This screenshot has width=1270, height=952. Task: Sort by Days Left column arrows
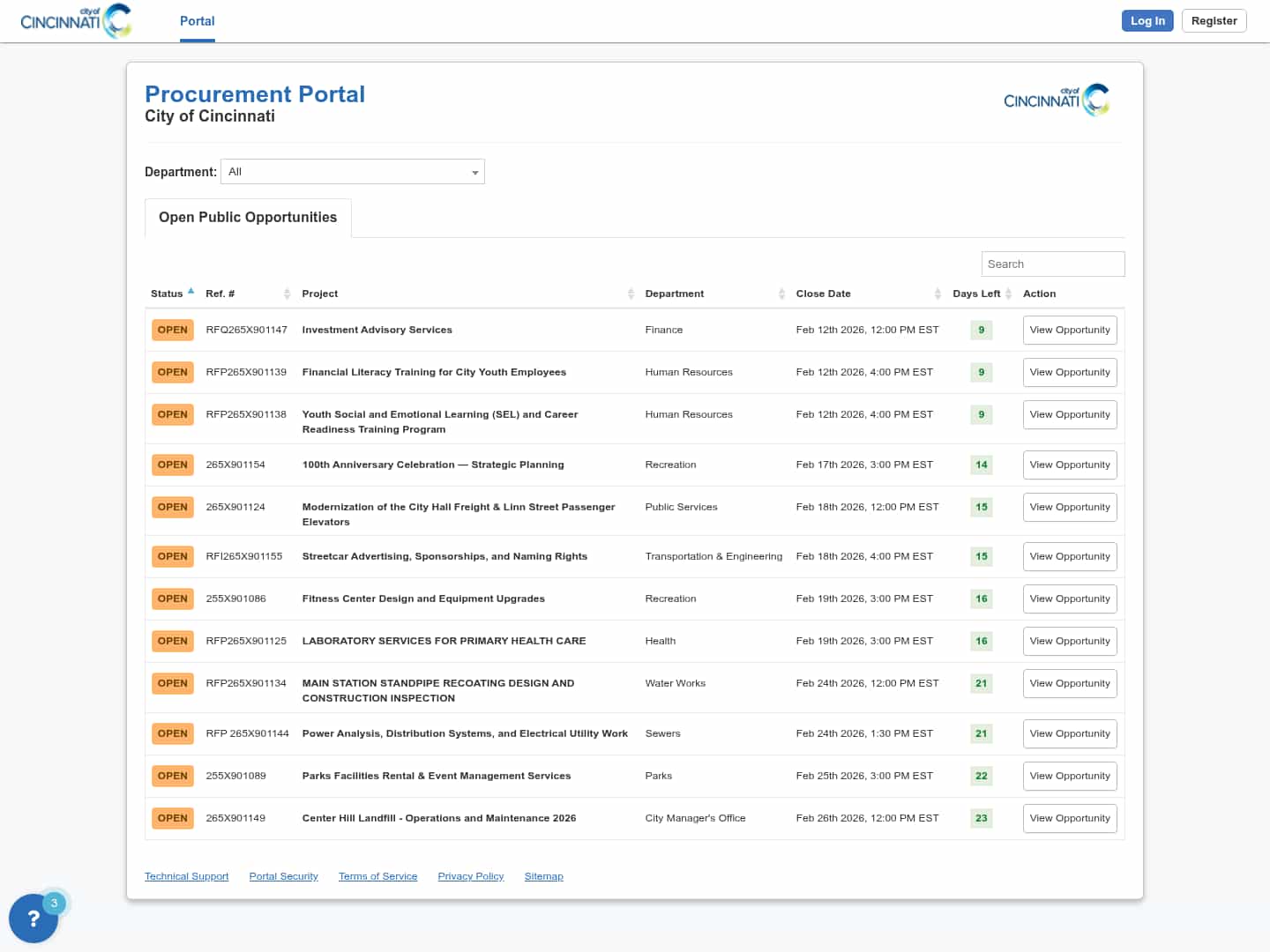[x=1008, y=294]
